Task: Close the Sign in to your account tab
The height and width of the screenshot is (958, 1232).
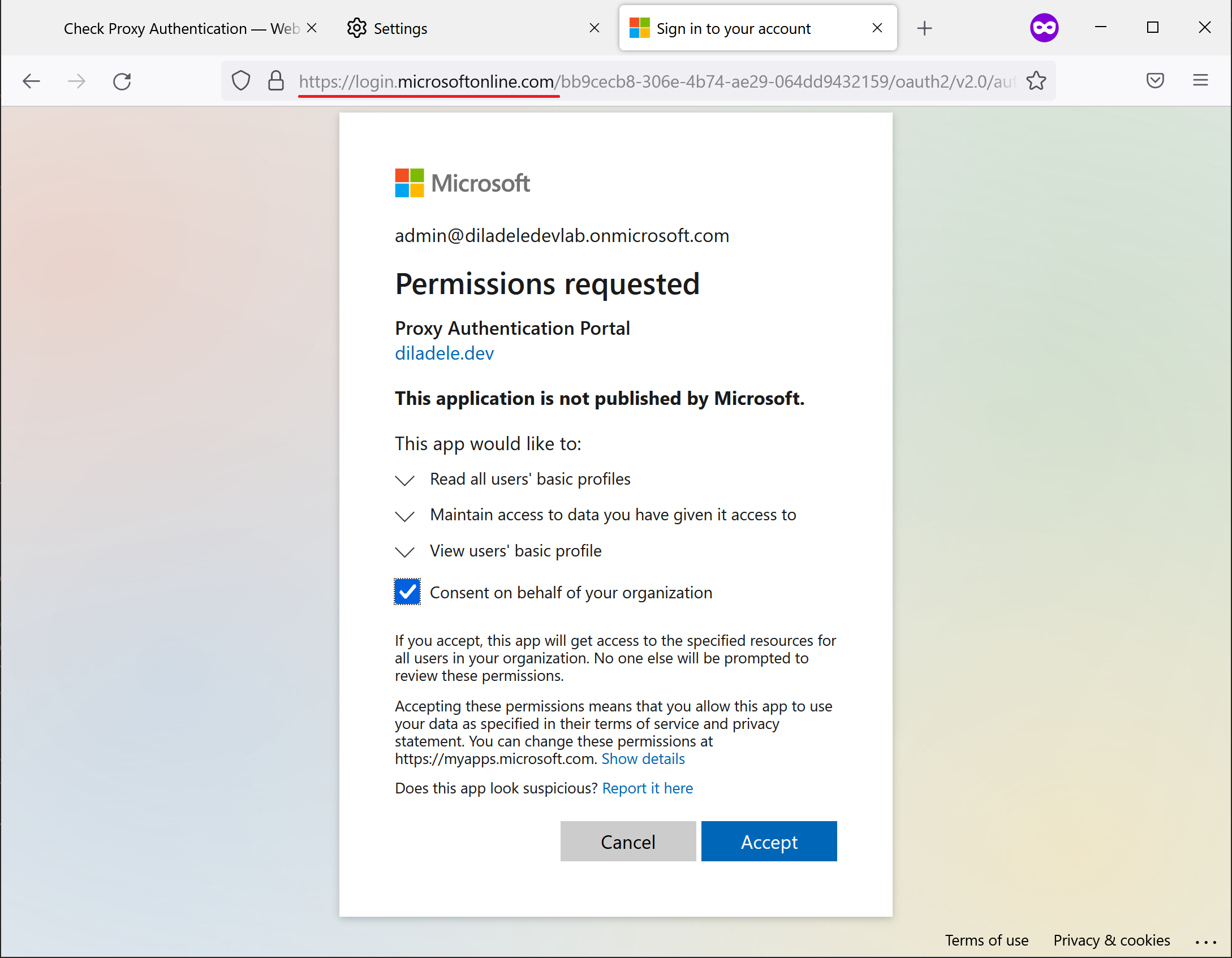Action: pos(877,28)
